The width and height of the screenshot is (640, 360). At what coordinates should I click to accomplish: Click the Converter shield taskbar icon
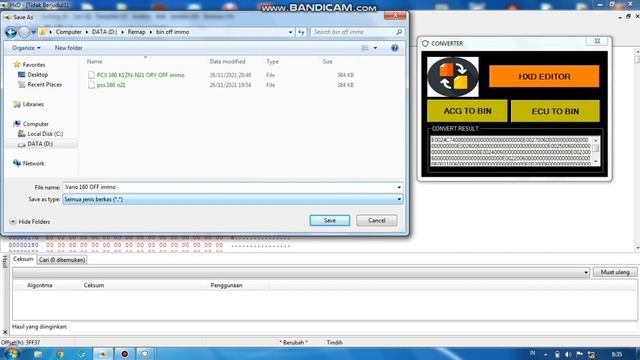pos(145,354)
